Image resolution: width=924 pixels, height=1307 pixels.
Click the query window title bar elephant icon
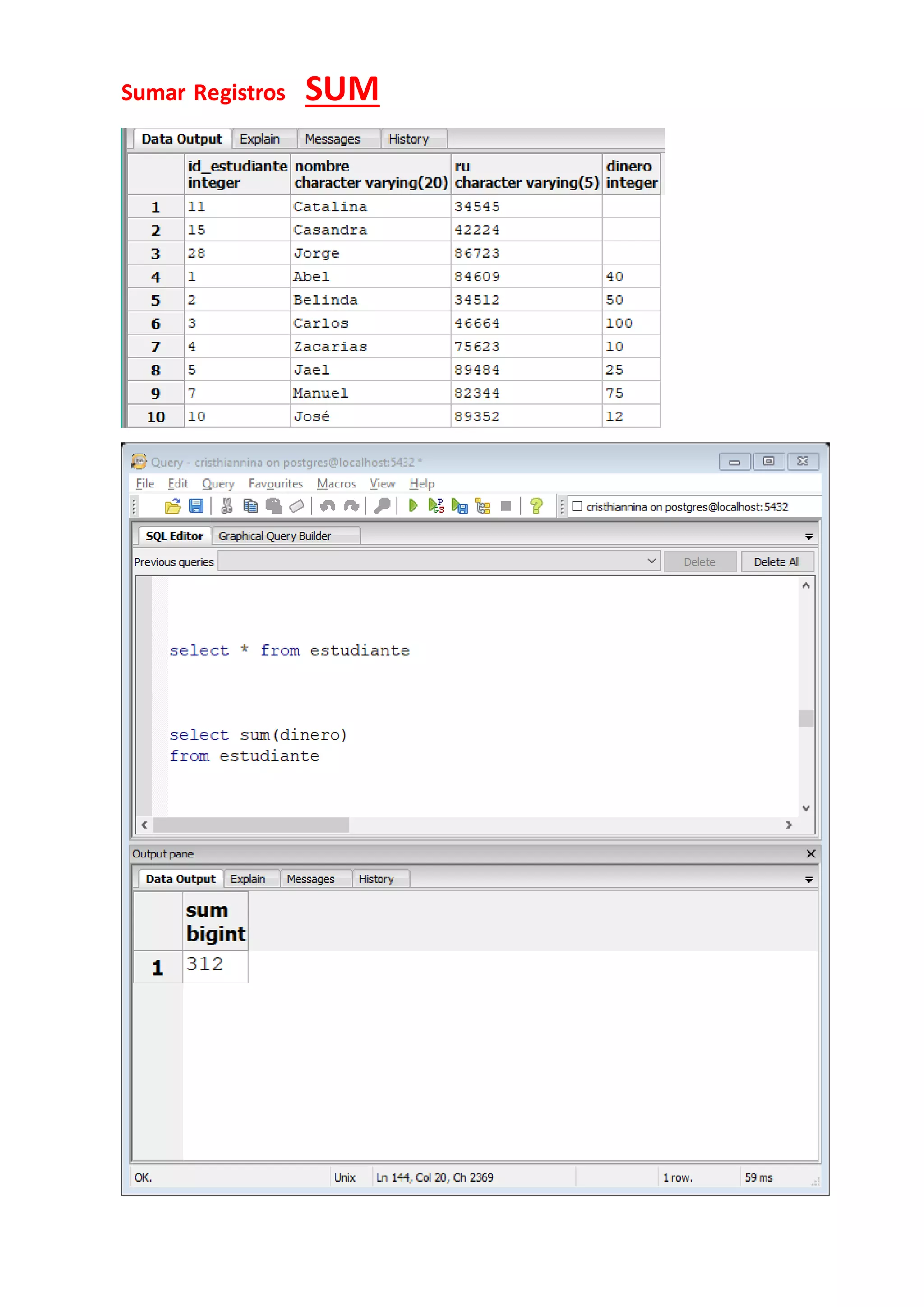pyautogui.click(x=139, y=461)
